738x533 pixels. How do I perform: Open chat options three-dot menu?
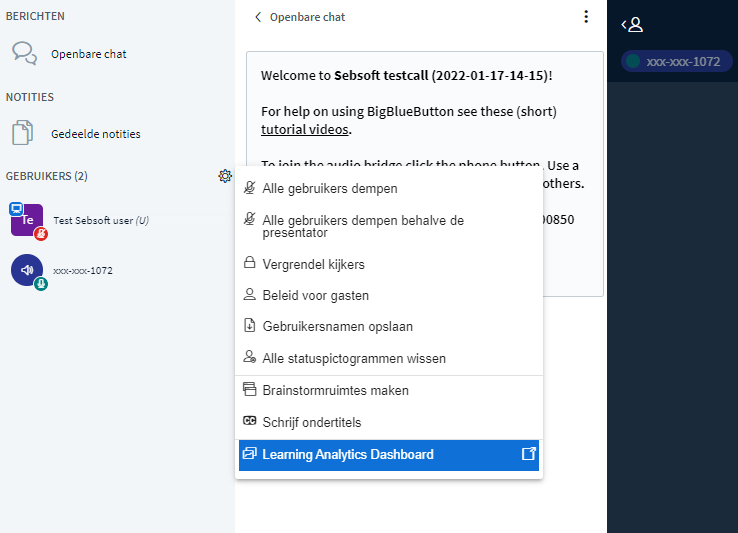click(586, 17)
